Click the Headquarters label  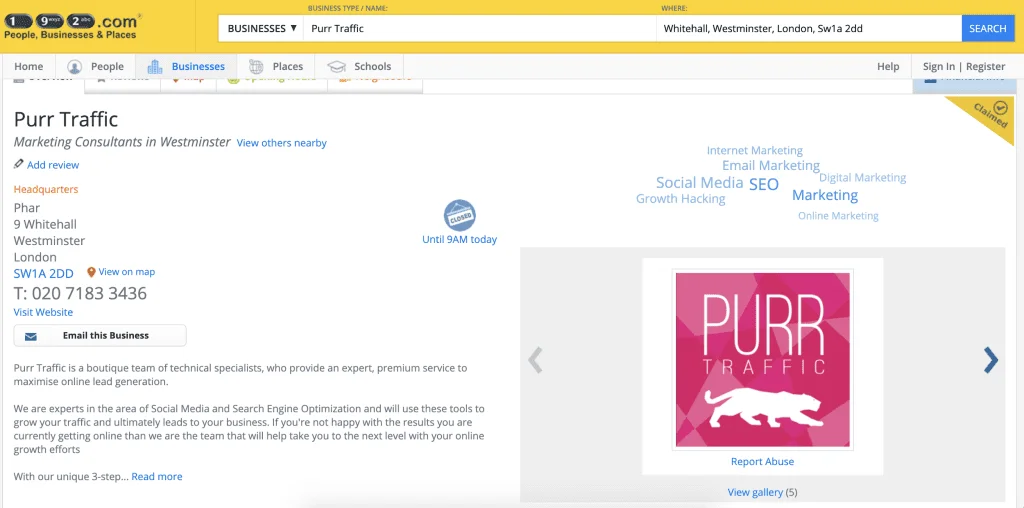pos(46,189)
